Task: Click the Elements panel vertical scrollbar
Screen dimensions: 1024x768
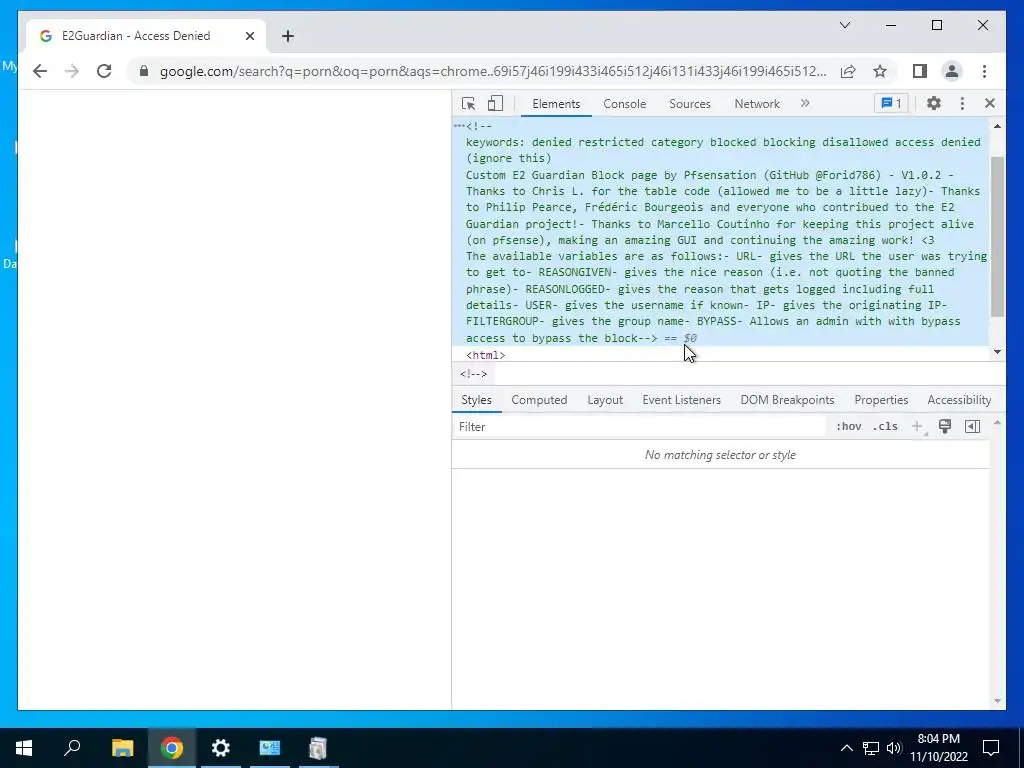Action: tap(997, 237)
